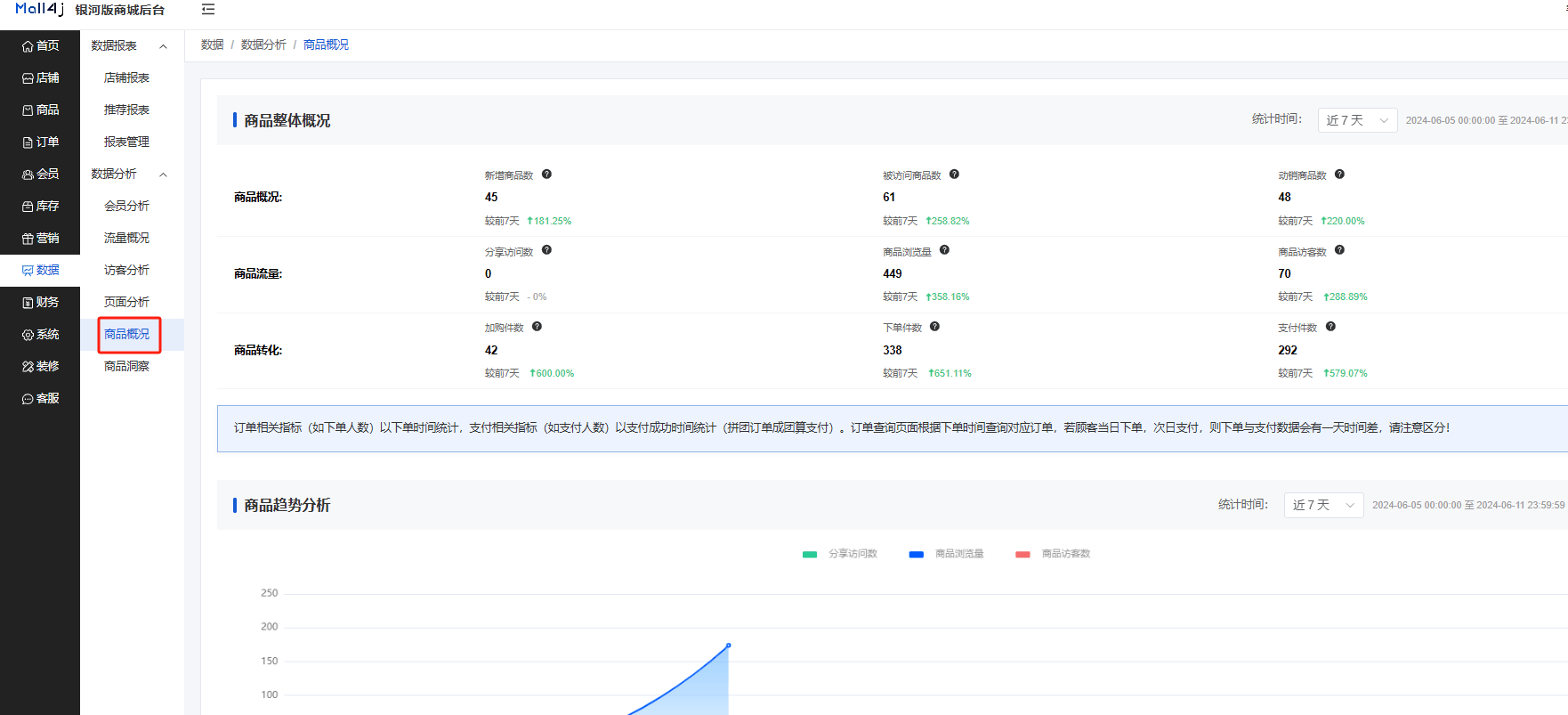The image size is (1568, 715).
Task: Click the chart peak data point
Action: tap(728, 646)
